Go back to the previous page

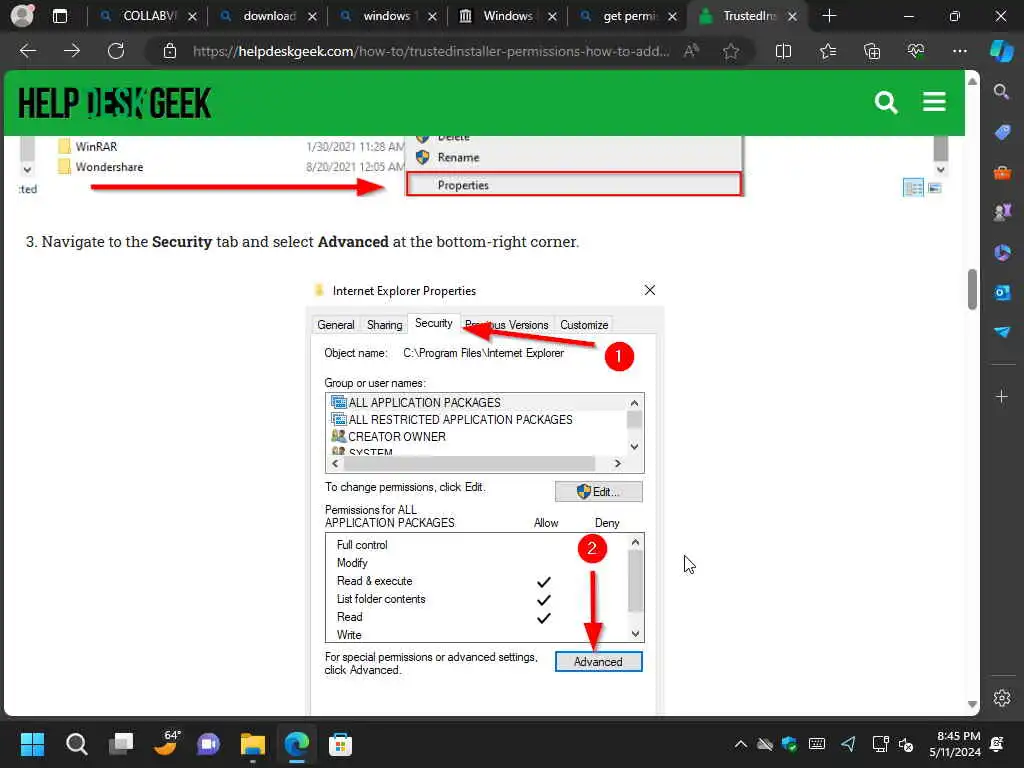tap(28, 51)
